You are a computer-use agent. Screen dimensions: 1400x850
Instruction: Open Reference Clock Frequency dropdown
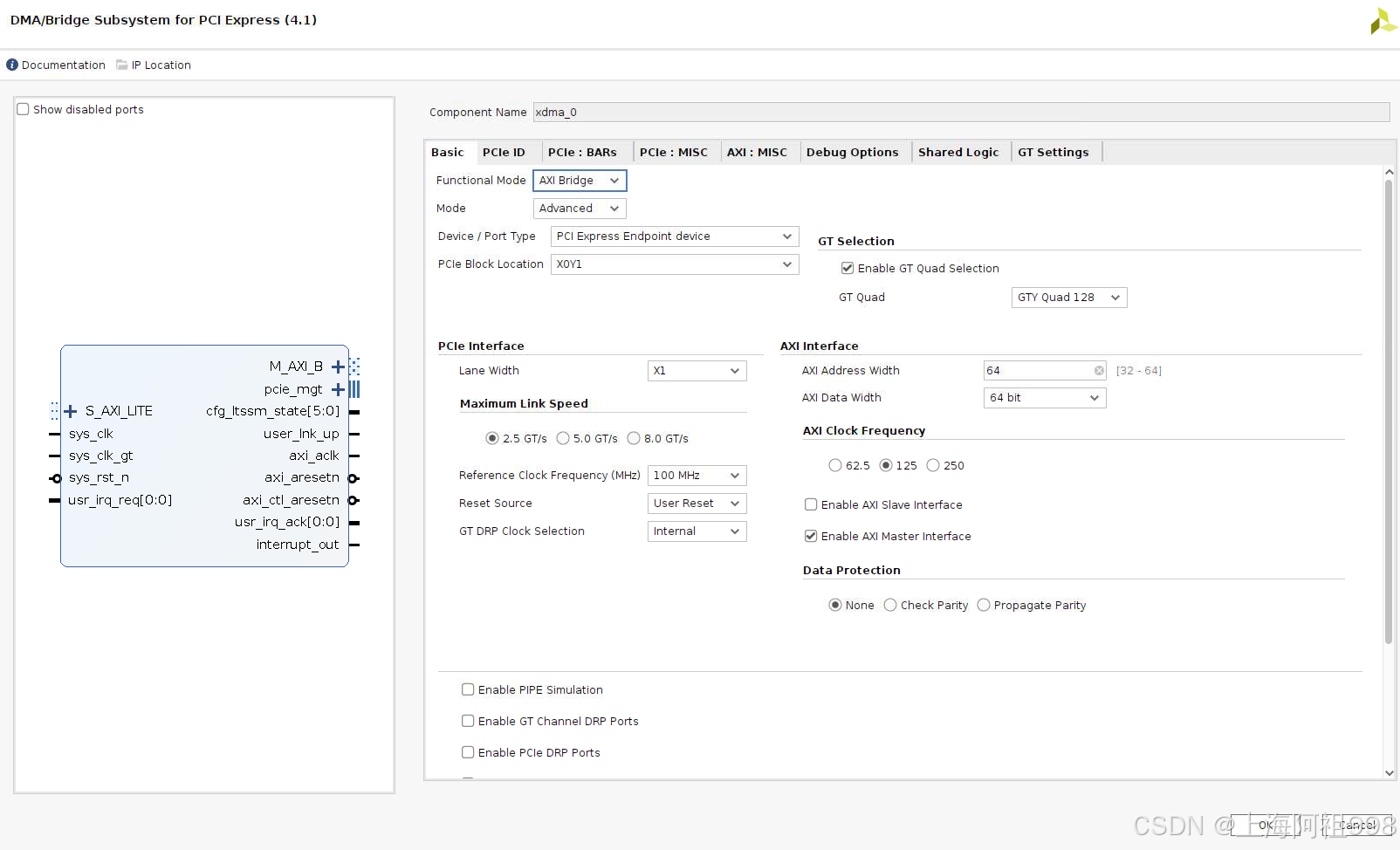point(697,476)
